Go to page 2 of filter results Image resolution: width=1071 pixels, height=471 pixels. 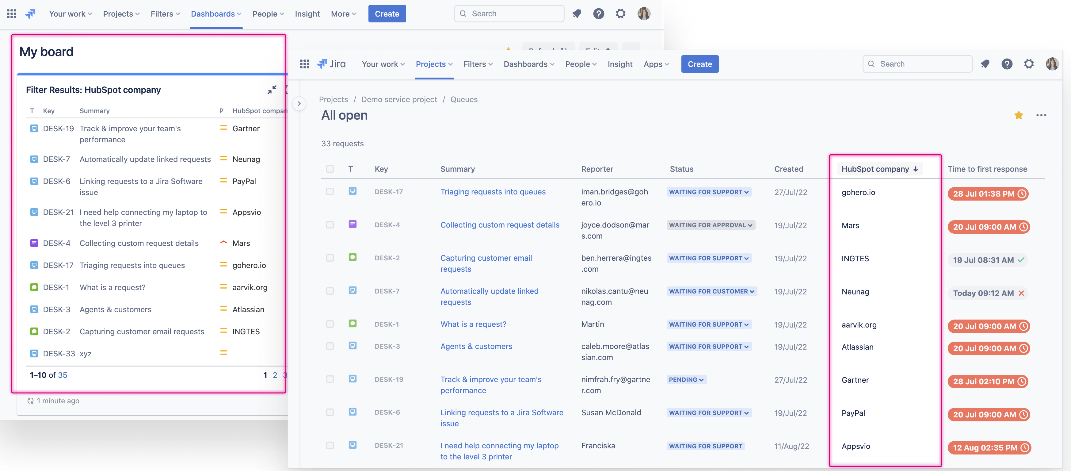pos(275,375)
